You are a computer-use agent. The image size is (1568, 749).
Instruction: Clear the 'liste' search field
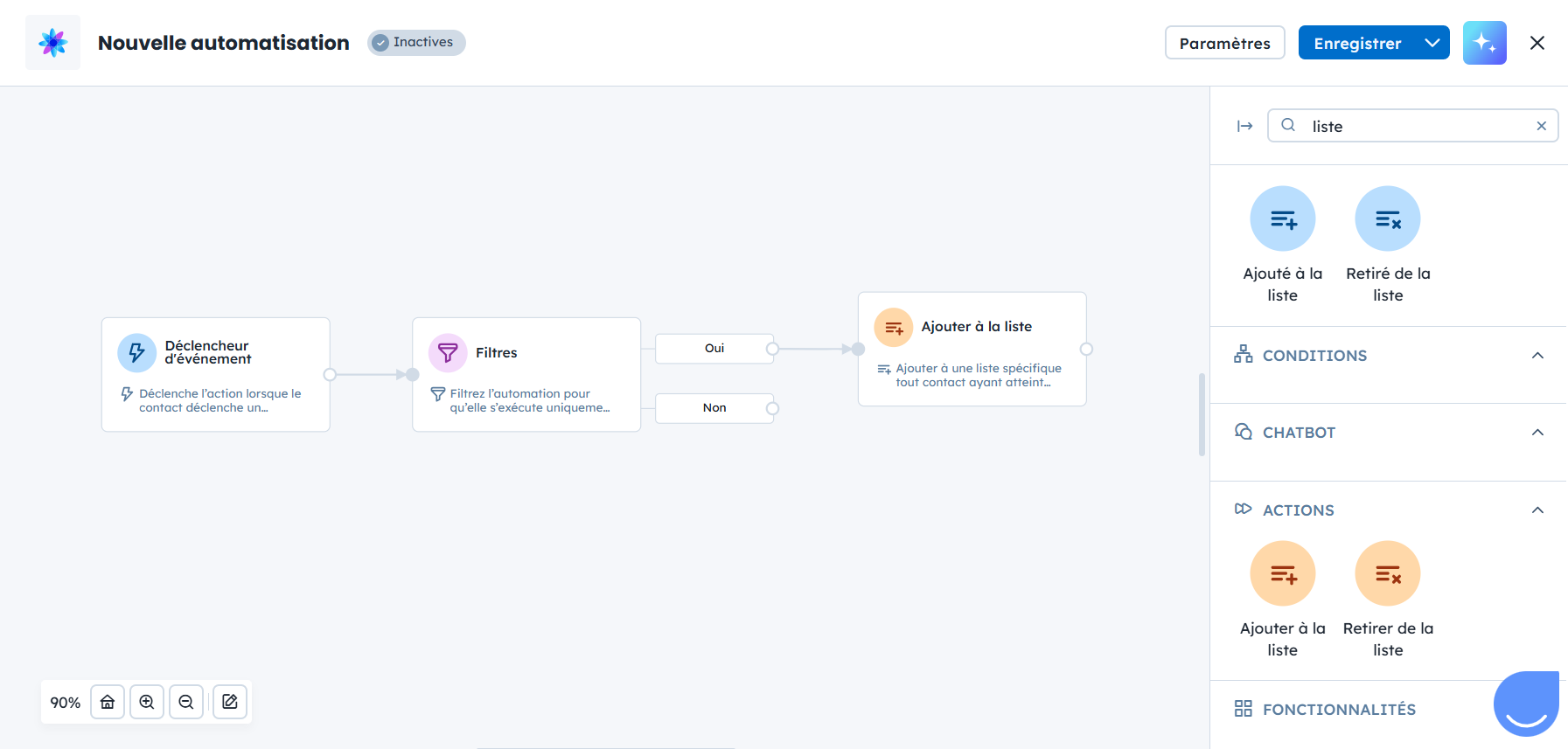pos(1541,126)
